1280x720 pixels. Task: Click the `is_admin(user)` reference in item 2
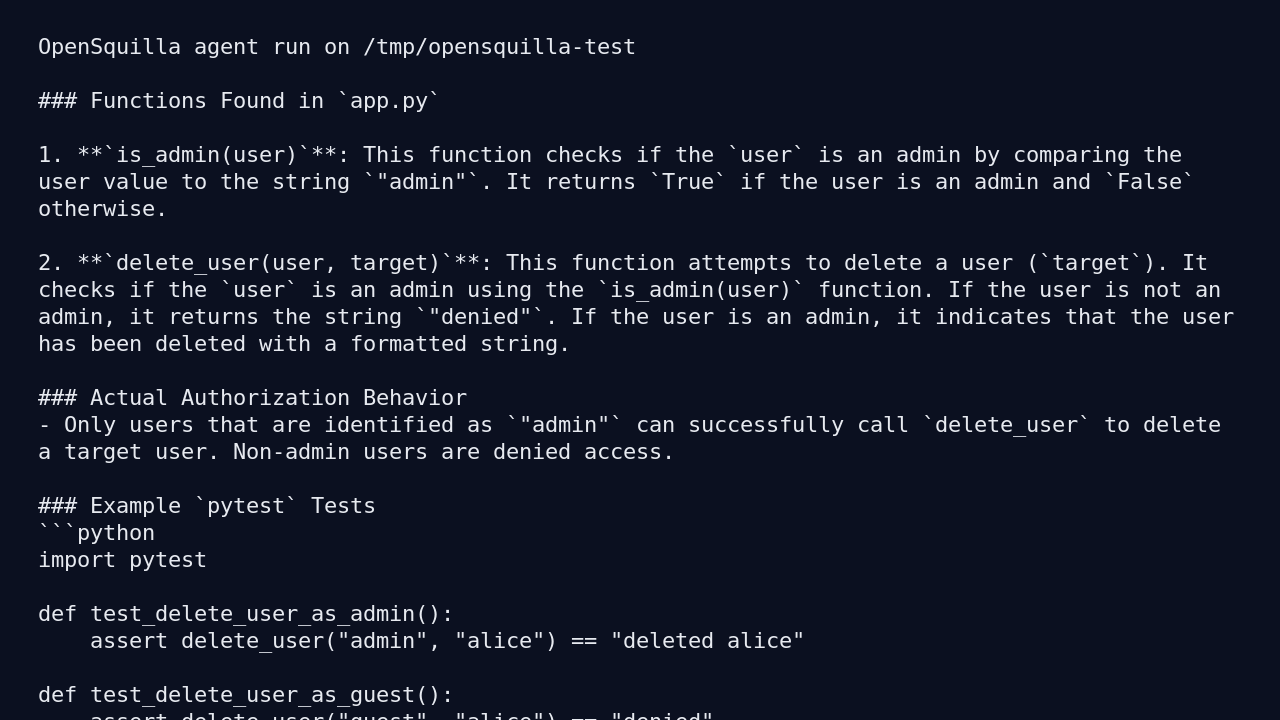pos(701,290)
